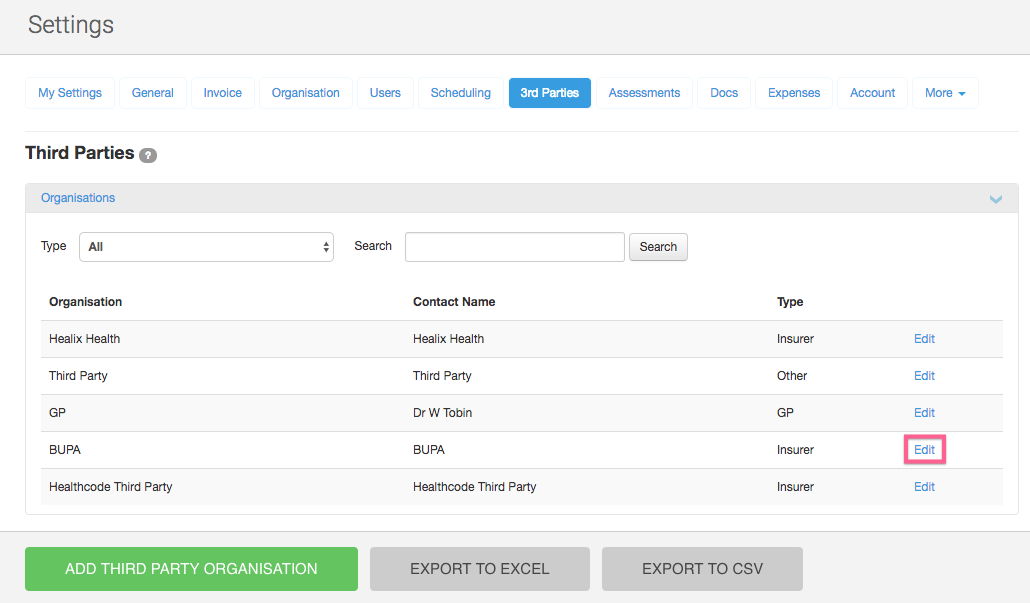The width and height of the screenshot is (1030, 603).
Task: Edit the BUPA insurer entry
Action: (x=924, y=450)
